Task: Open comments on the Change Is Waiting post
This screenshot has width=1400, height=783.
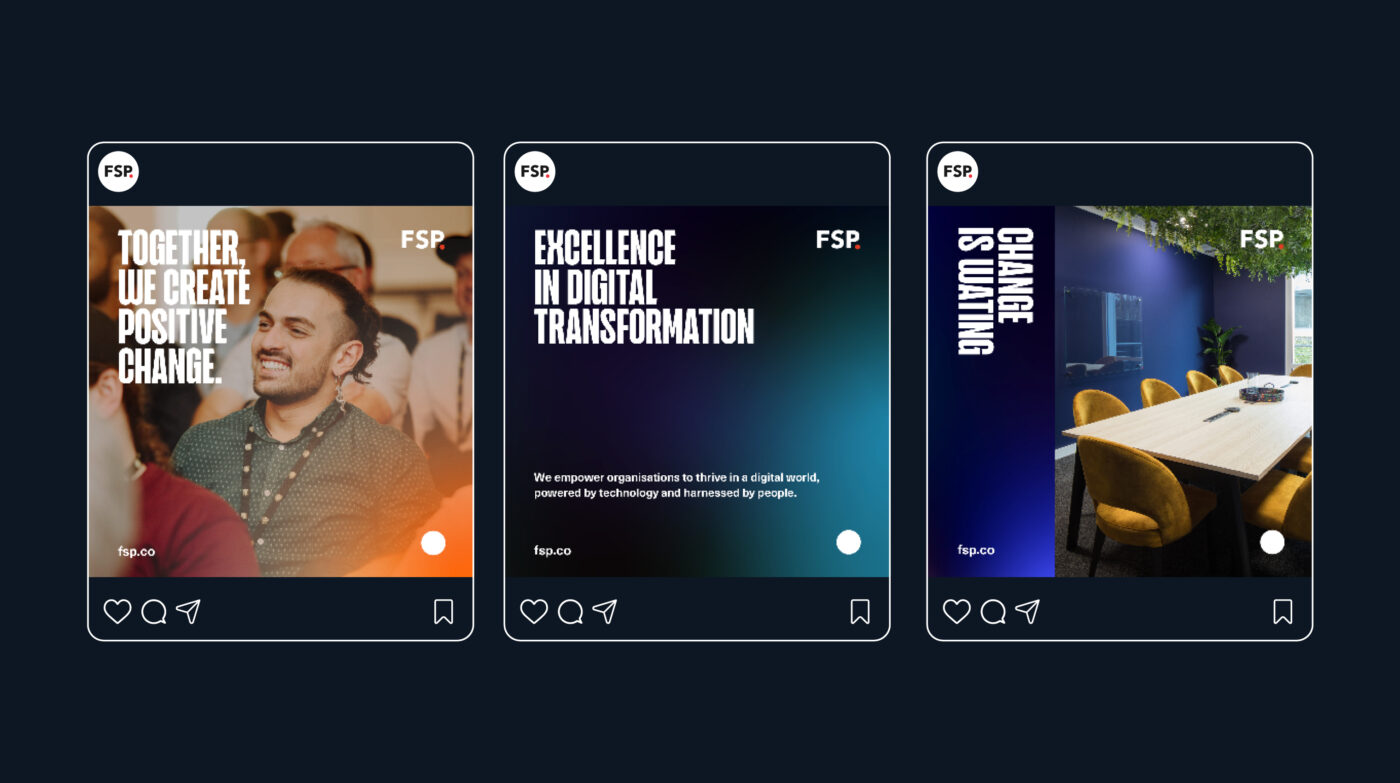Action: (993, 611)
